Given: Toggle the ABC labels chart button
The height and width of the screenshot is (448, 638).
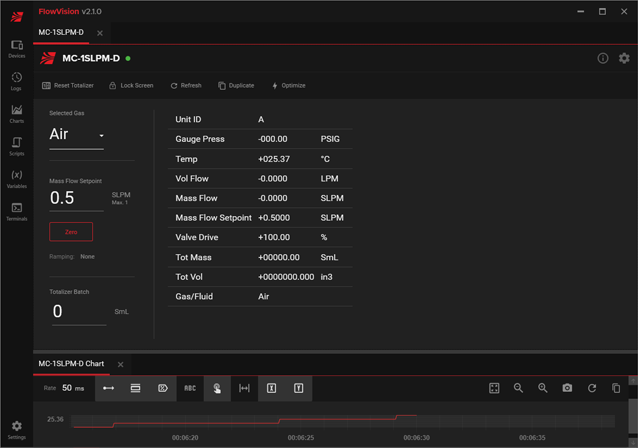Looking at the screenshot, I should (190, 388).
